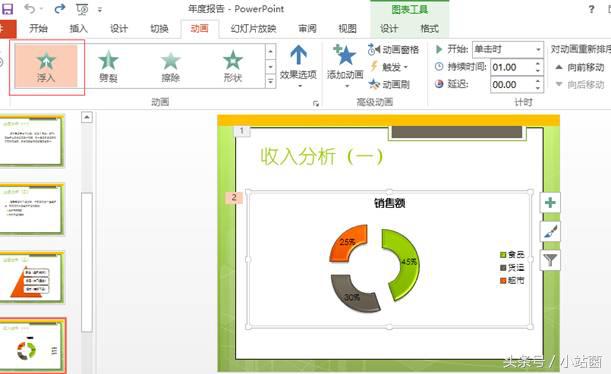This screenshot has width=611, height=374.
Task: Select slide thumbnail with doughnut chart
Action: 32,346
